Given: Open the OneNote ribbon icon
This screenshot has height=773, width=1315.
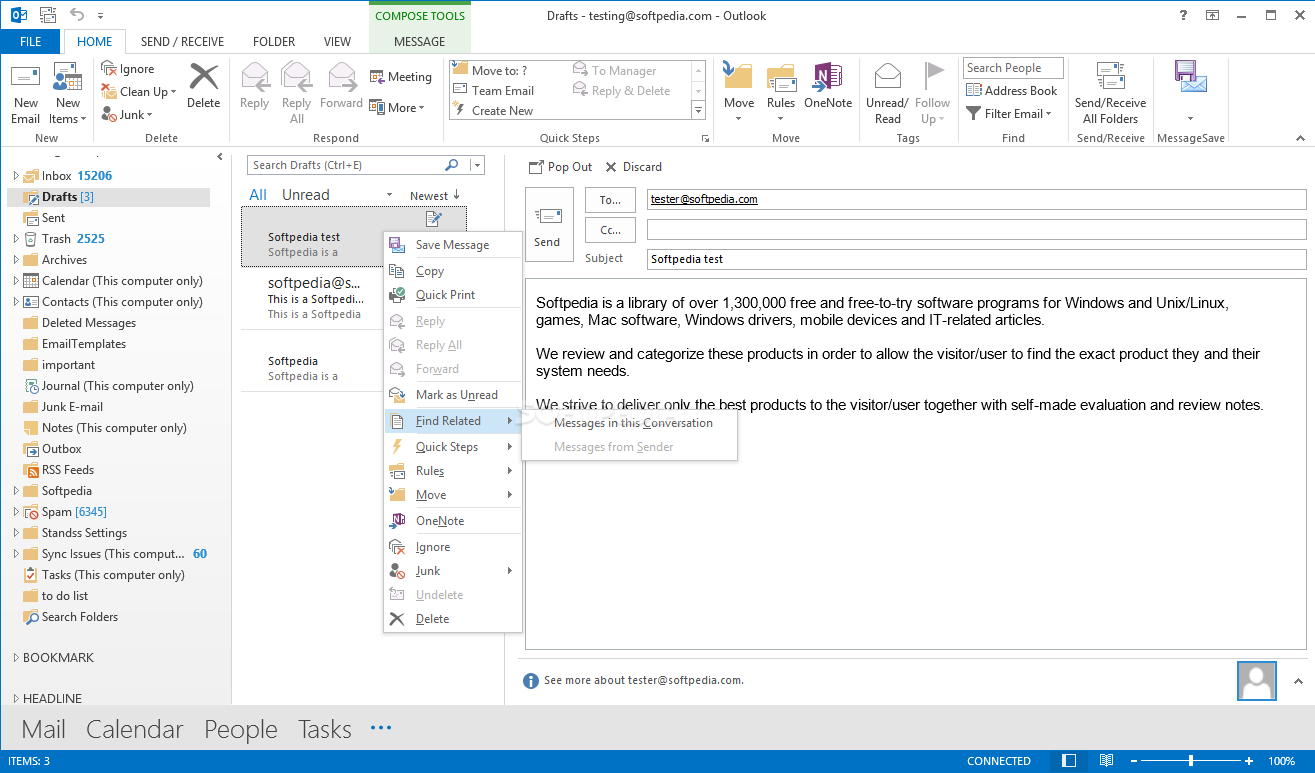Looking at the screenshot, I should click(828, 77).
